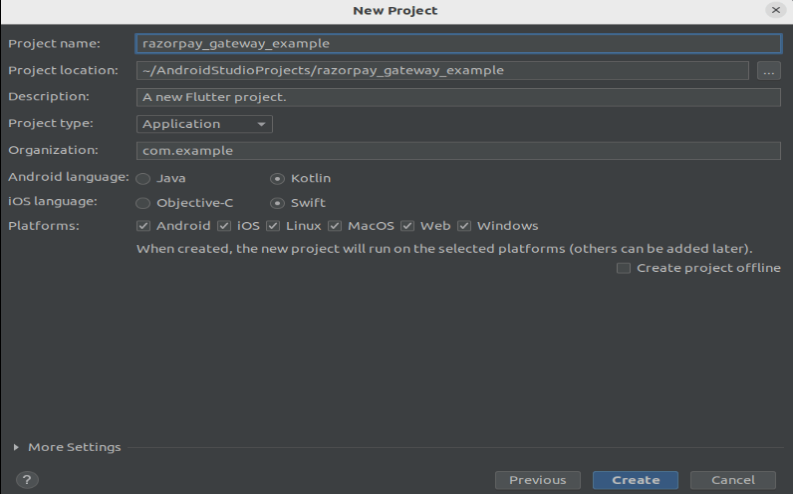Open the project location browse button
The image size is (793, 494).
[x=768, y=70]
